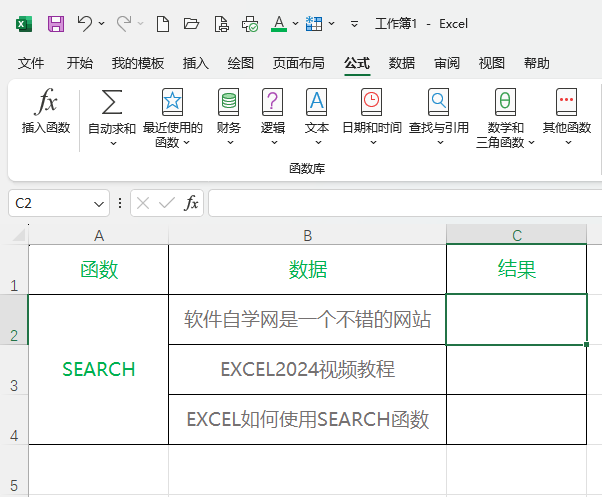Cancel entry with the X button
The height and width of the screenshot is (497, 602).
point(143,203)
